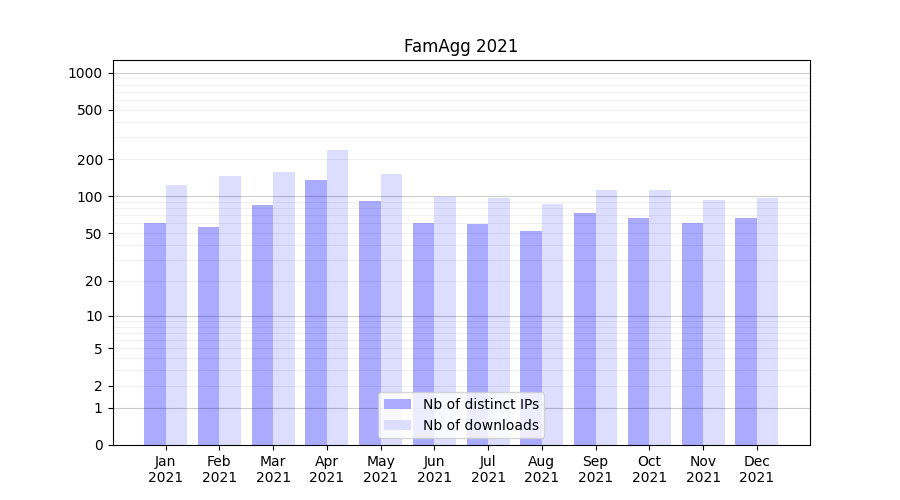Click the 'Dec 2021' x-axis label
Image resolution: width=900 pixels, height=500 pixels.
[x=757, y=469]
